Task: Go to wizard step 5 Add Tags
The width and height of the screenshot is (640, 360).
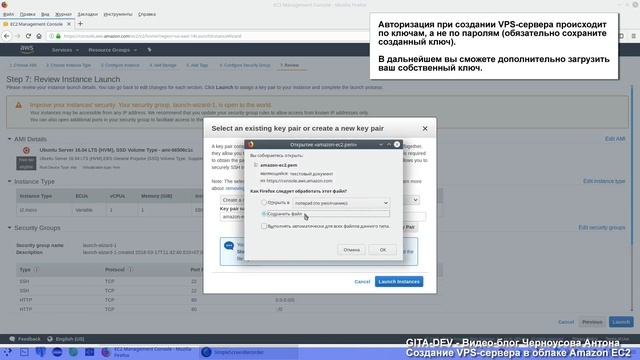Action: coord(197,65)
